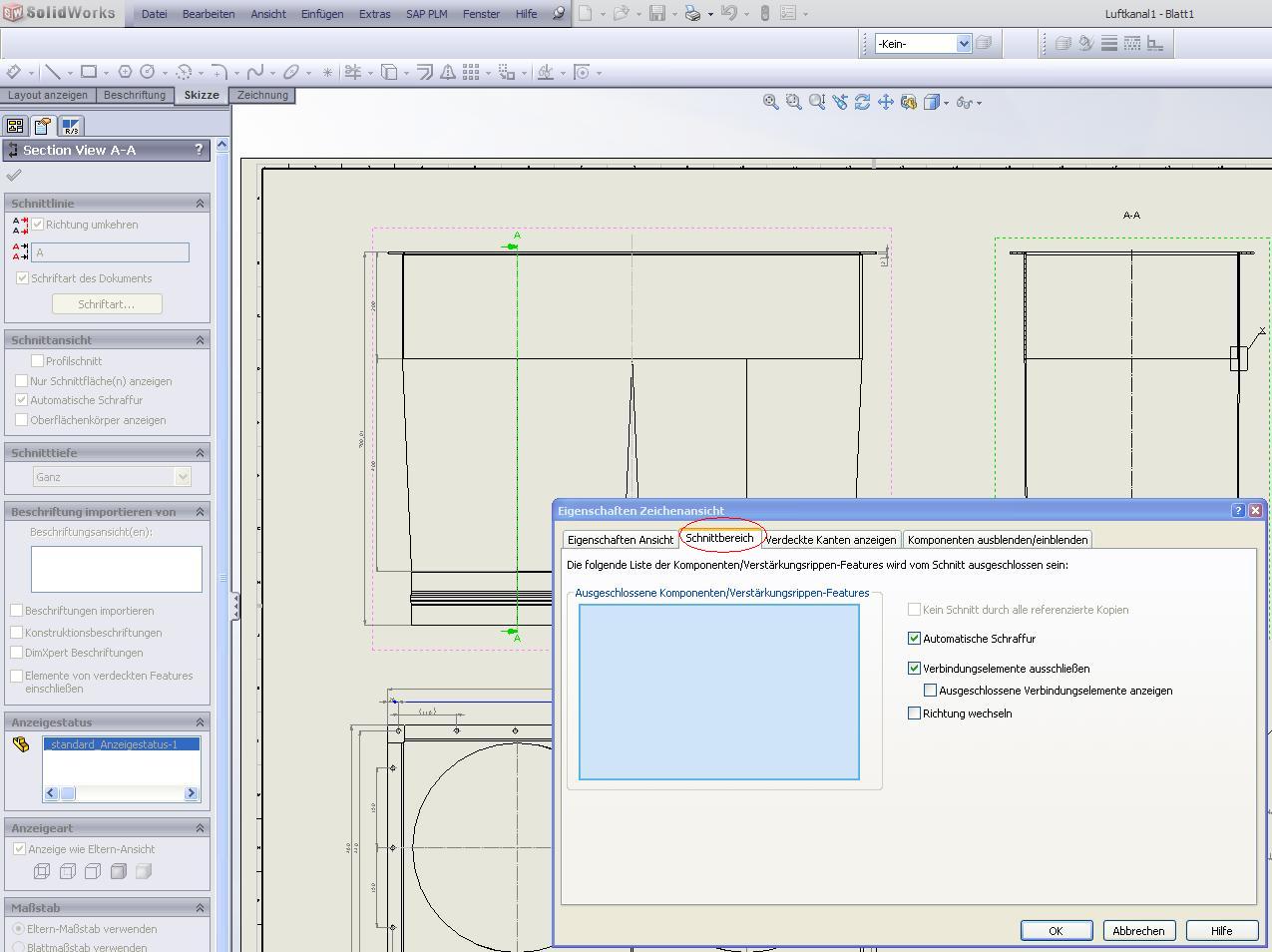This screenshot has width=1272, height=952.
Task: Click the excluded components list box
Action: tap(718, 692)
